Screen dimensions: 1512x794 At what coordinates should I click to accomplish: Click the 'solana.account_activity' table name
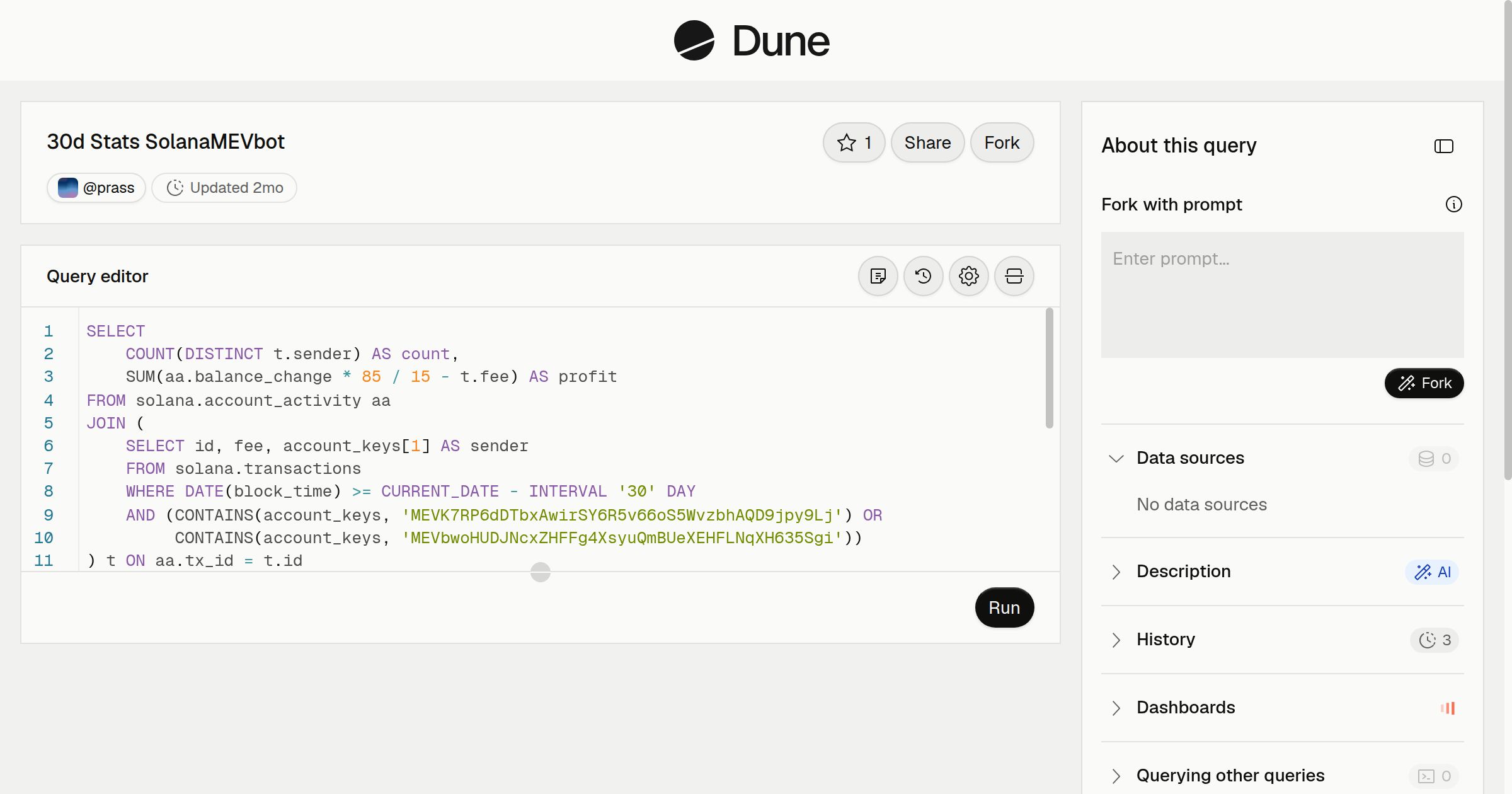[249, 400]
